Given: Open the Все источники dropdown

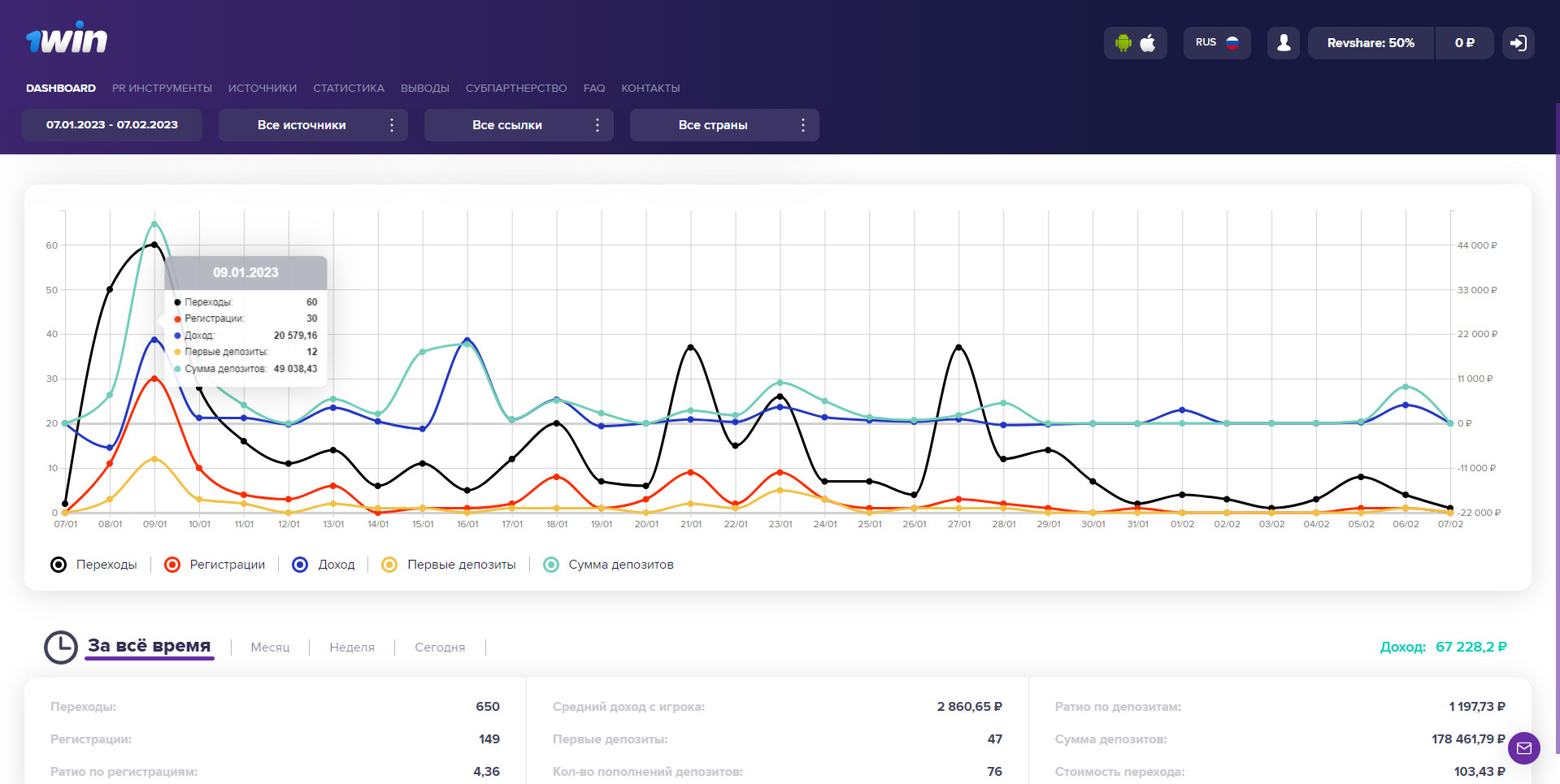Looking at the screenshot, I should point(313,125).
